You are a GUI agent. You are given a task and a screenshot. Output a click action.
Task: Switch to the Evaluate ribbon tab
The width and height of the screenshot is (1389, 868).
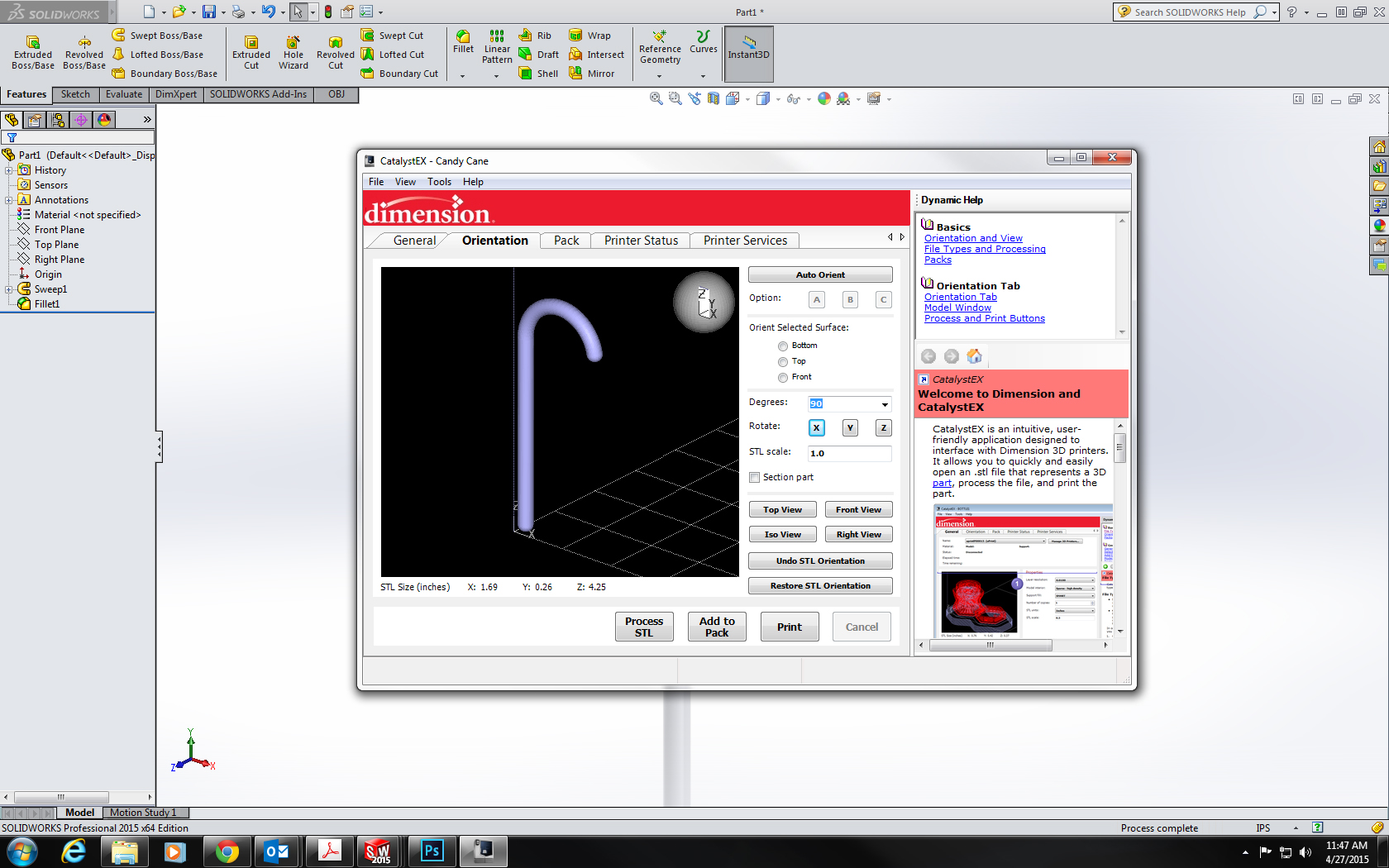(x=123, y=94)
